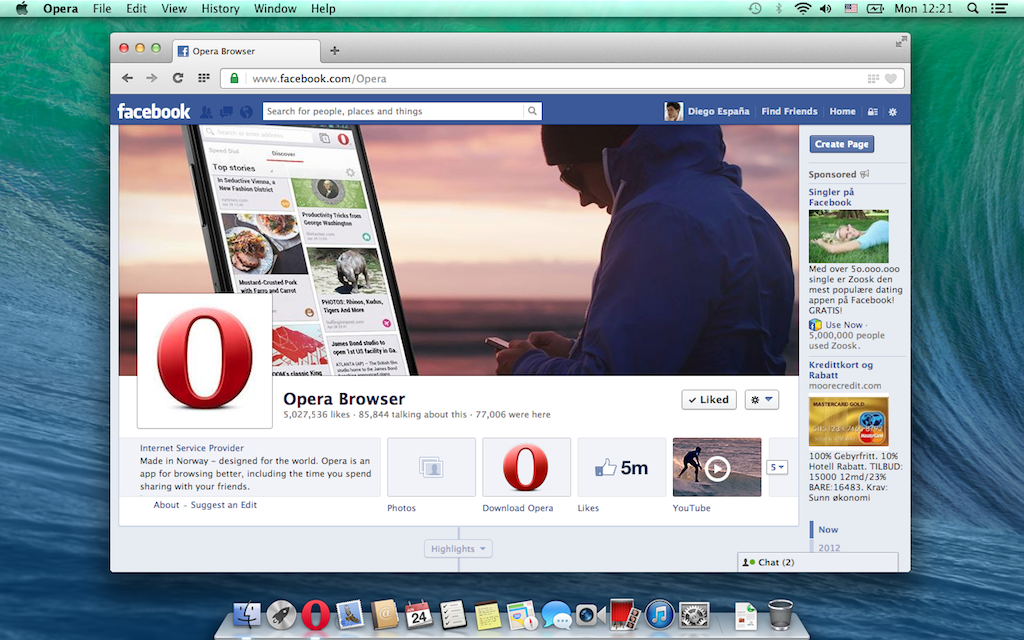Switch to the Opera Browser tab
Viewport: 1024px width, 640px height.
coord(245,51)
